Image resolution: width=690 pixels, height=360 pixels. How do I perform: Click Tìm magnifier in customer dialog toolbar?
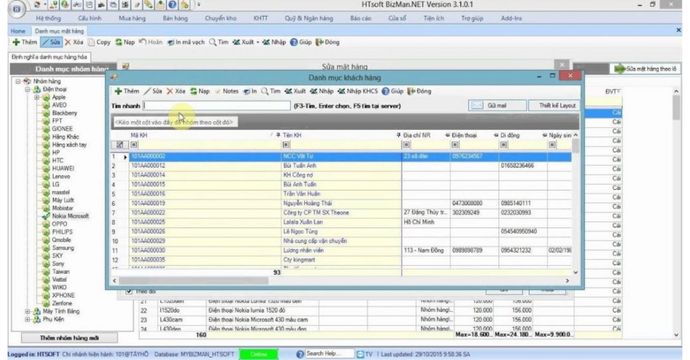[x=265, y=91]
